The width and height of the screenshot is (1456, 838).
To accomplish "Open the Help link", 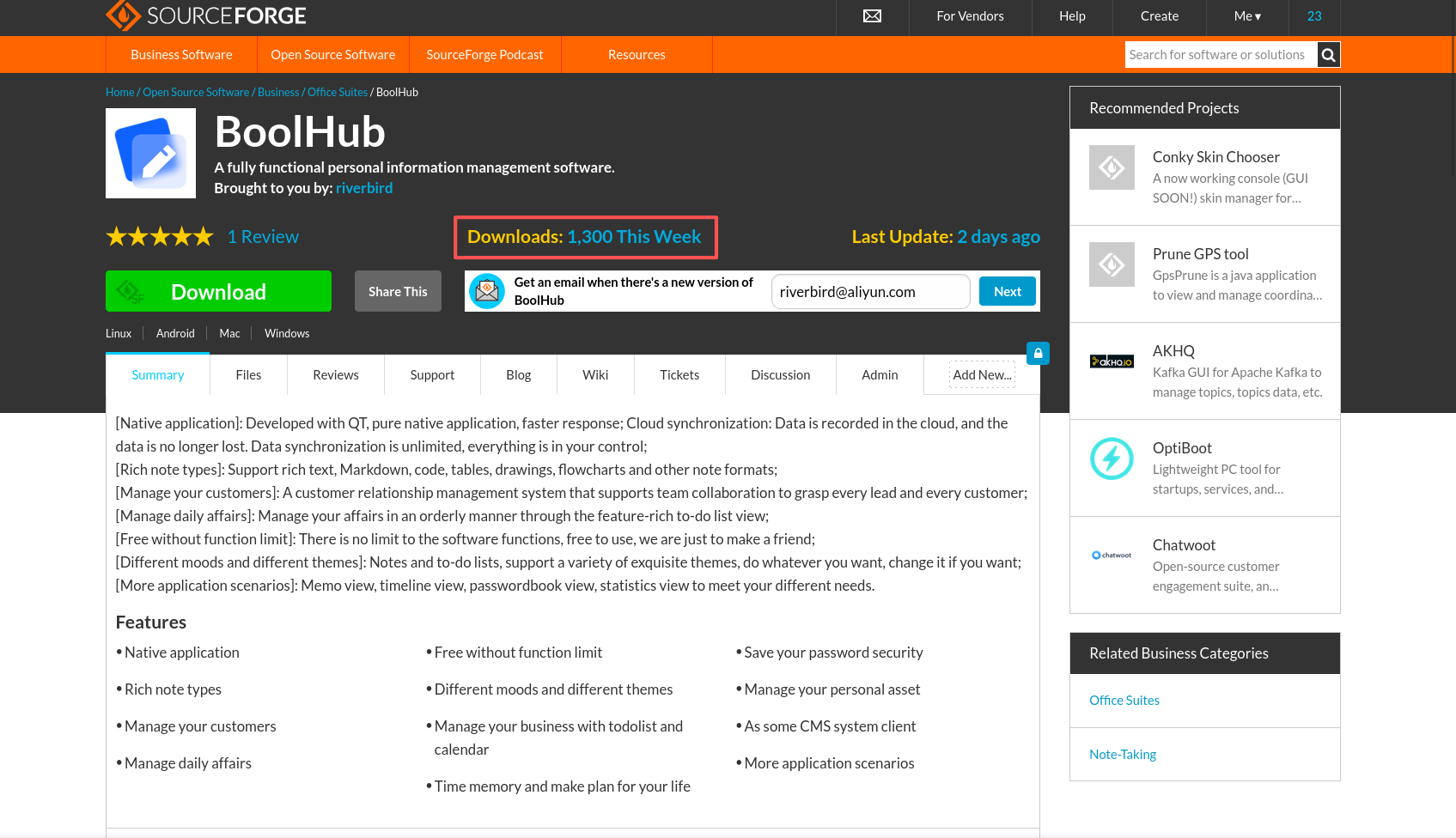I will click(x=1072, y=16).
